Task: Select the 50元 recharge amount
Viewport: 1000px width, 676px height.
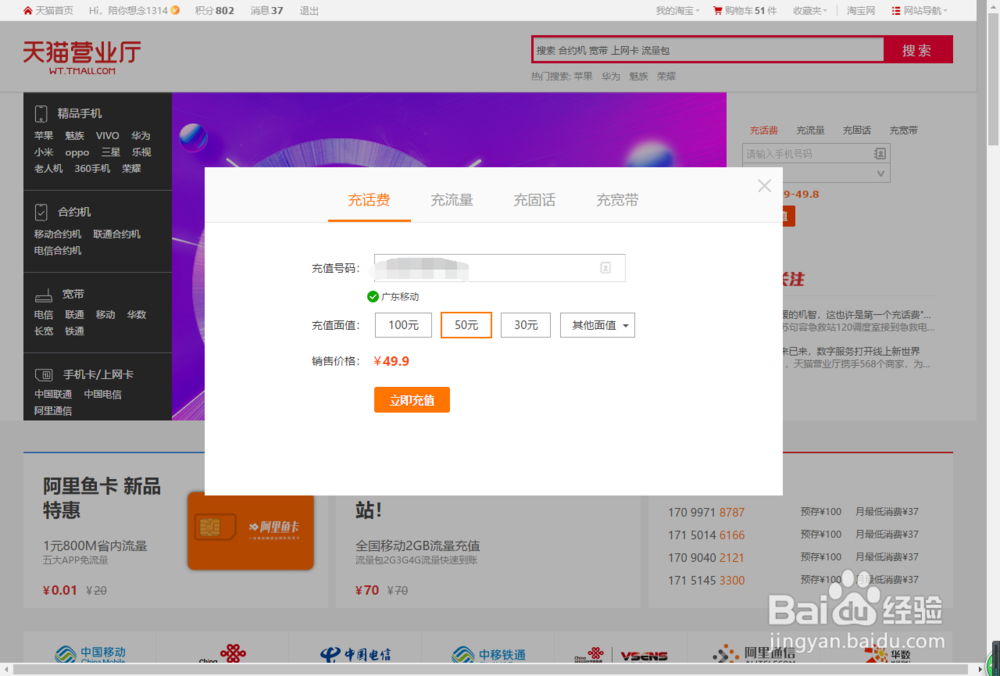Action: coord(466,325)
